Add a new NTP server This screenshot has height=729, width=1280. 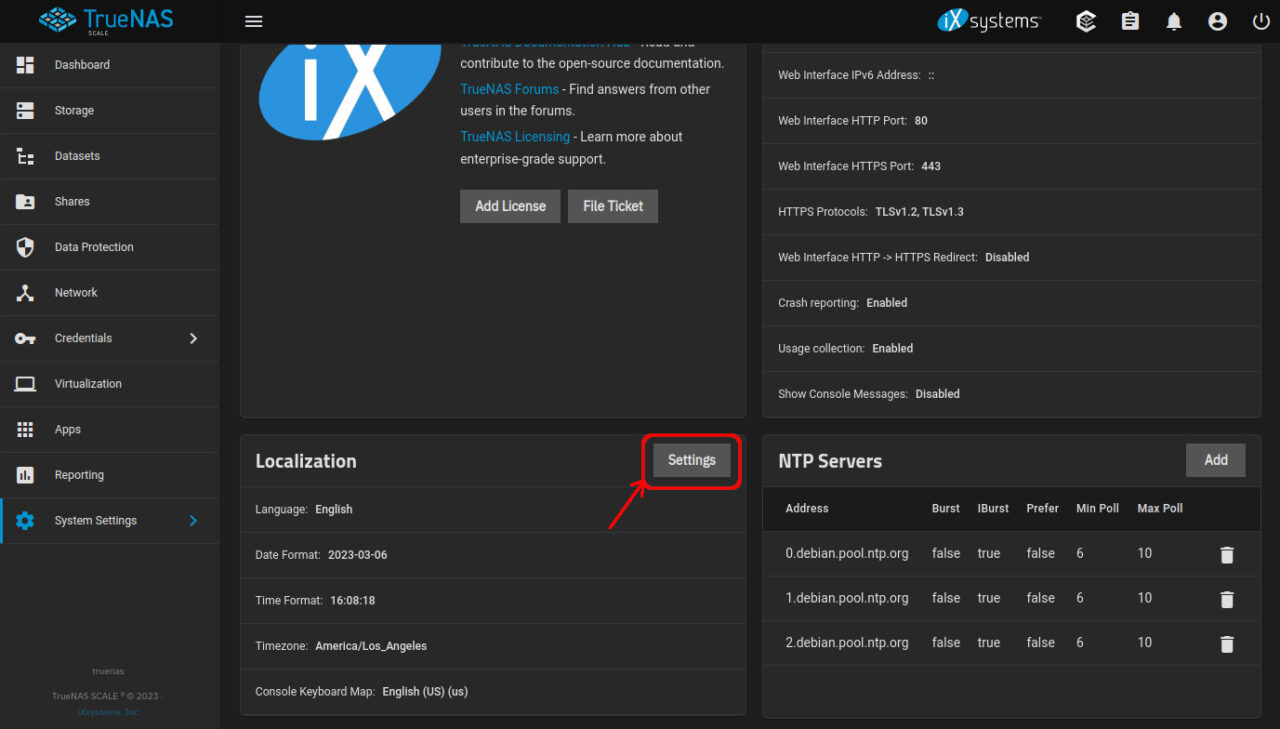coord(1216,460)
